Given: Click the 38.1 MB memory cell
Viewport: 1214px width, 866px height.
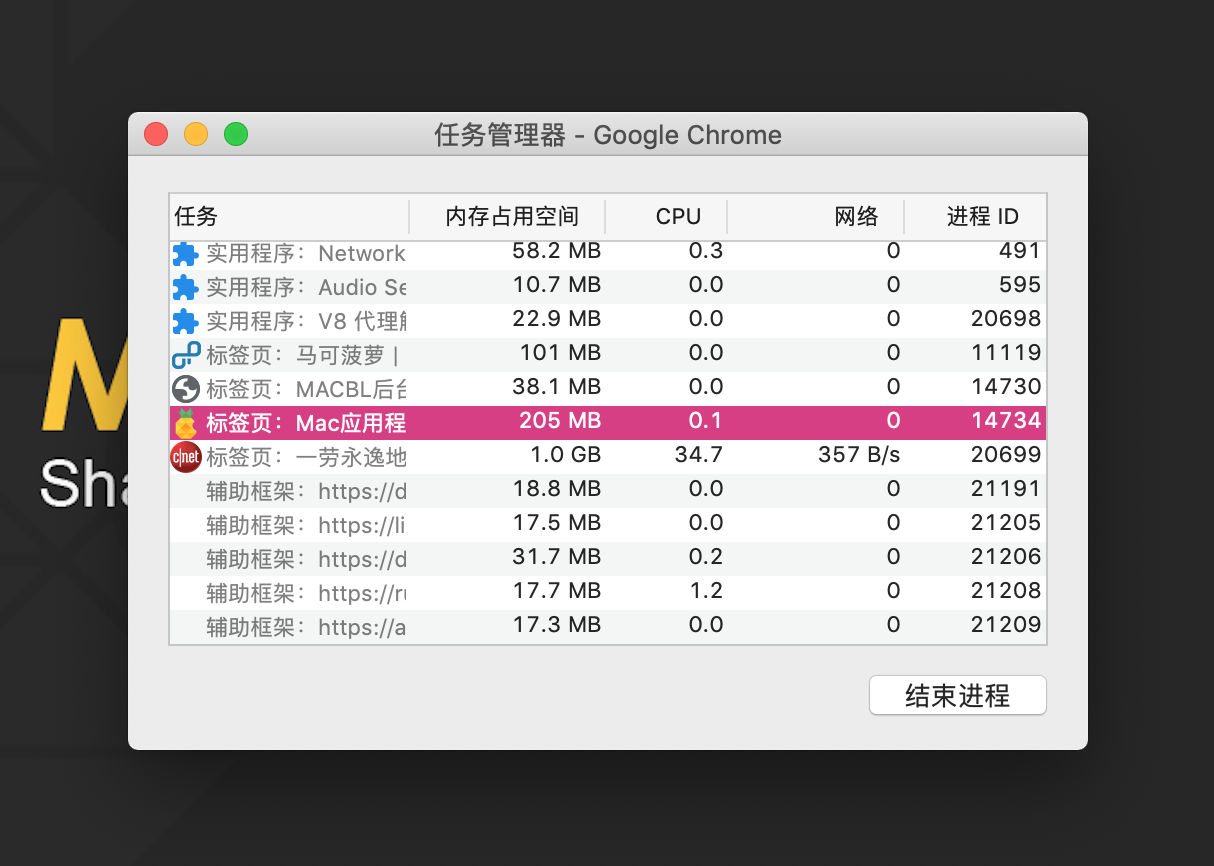Looking at the screenshot, I should tap(556, 387).
